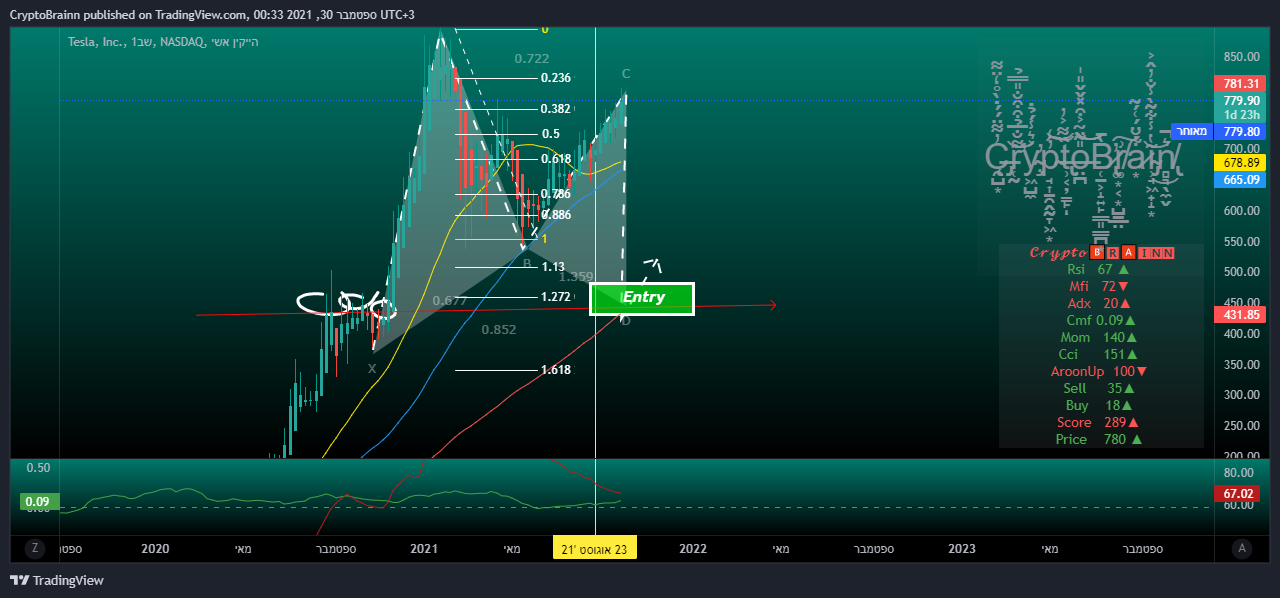Select the 1.13 Fibonacci level label
The height and width of the screenshot is (598, 1280).
click(x=553, y=267)
